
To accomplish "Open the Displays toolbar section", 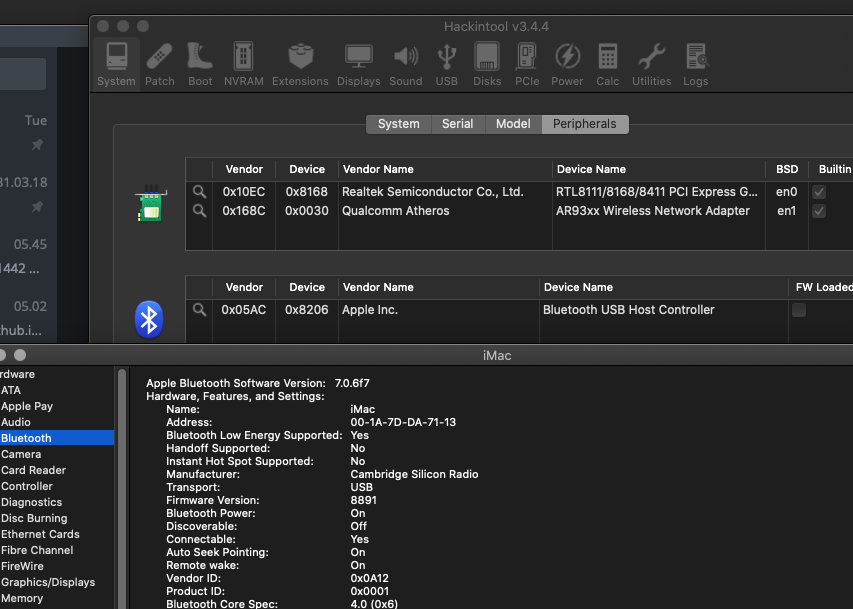I will tap(358, 64).
